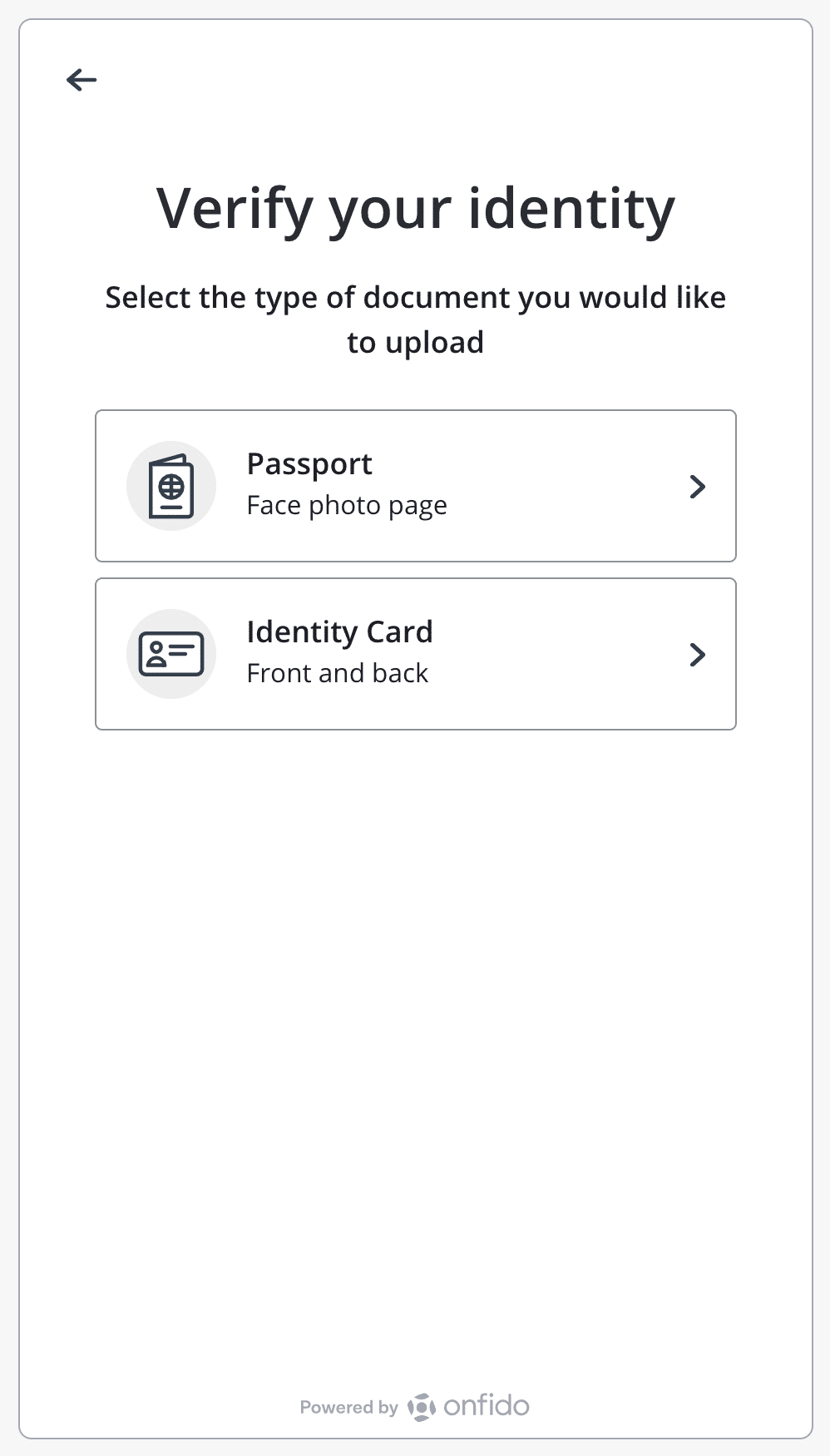The width and height of the screenshot is (830, 1456).
Task: Select the Passport document option
Action: (416, 486)
